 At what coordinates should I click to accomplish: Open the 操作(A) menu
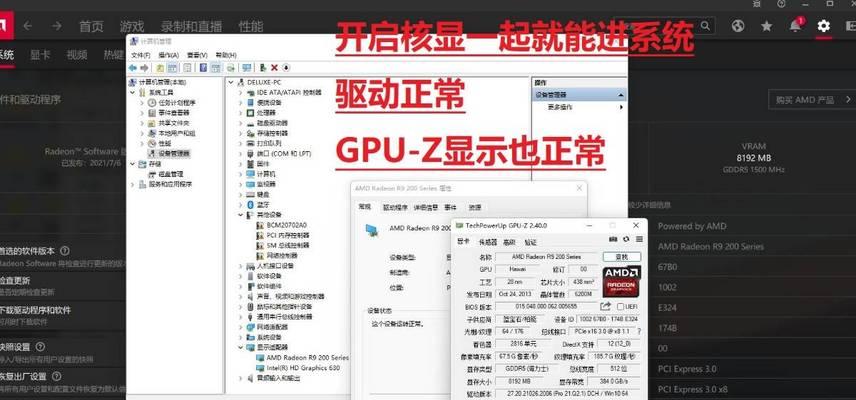[169, 55]
